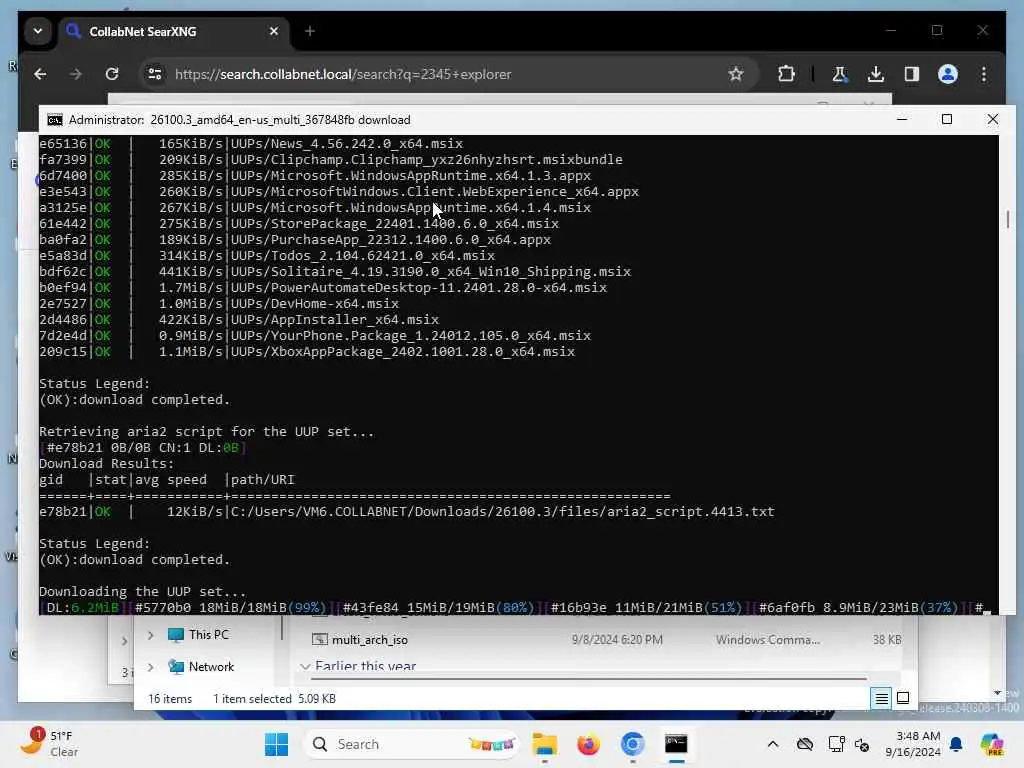Maximize the Administrator command prompt window
Screen dimensions: 1024x768
(x=947, y=120)
